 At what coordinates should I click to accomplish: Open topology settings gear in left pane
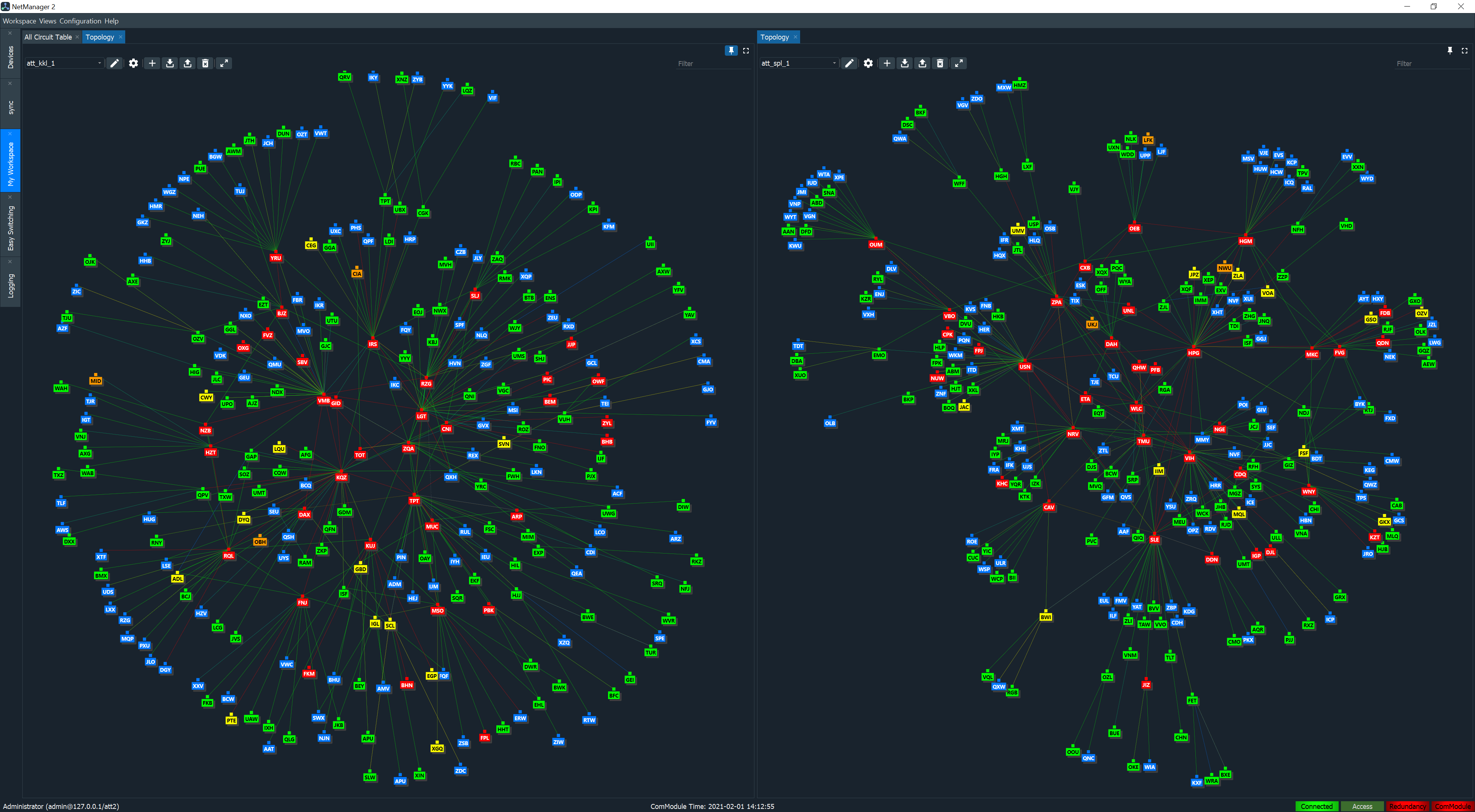[x=133, y=63]
